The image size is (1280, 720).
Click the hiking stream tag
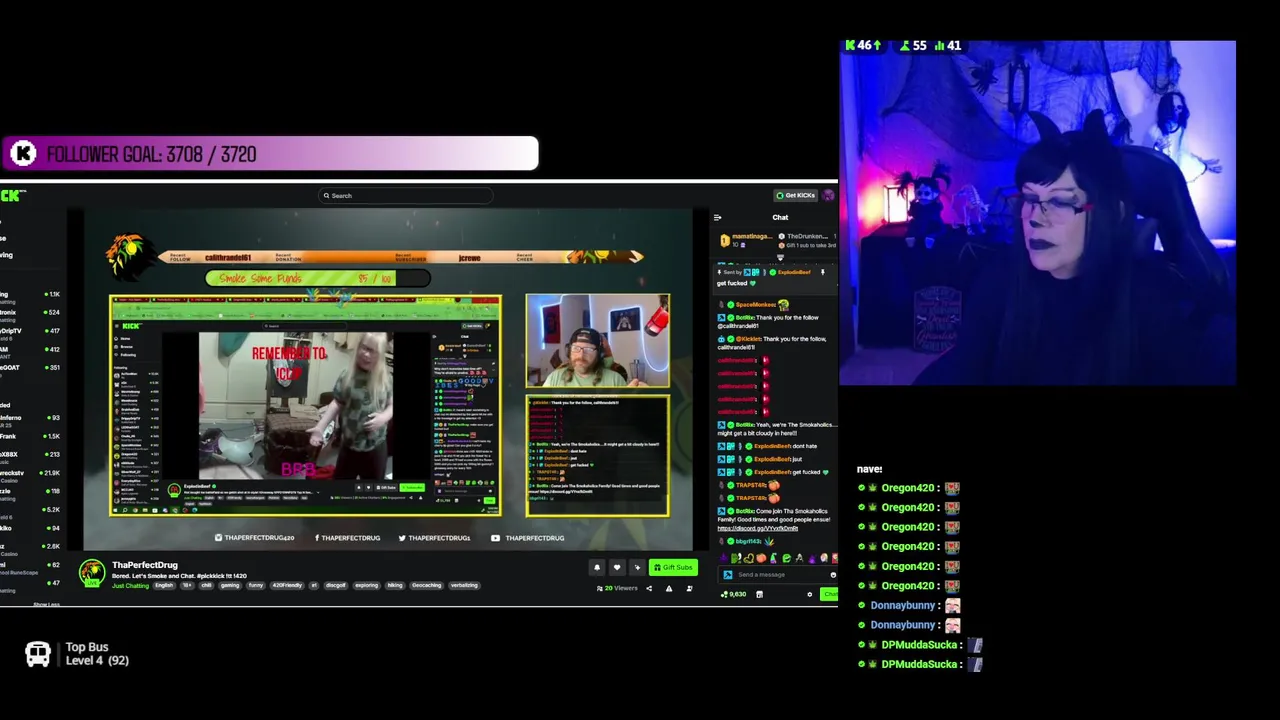(395, 585)
